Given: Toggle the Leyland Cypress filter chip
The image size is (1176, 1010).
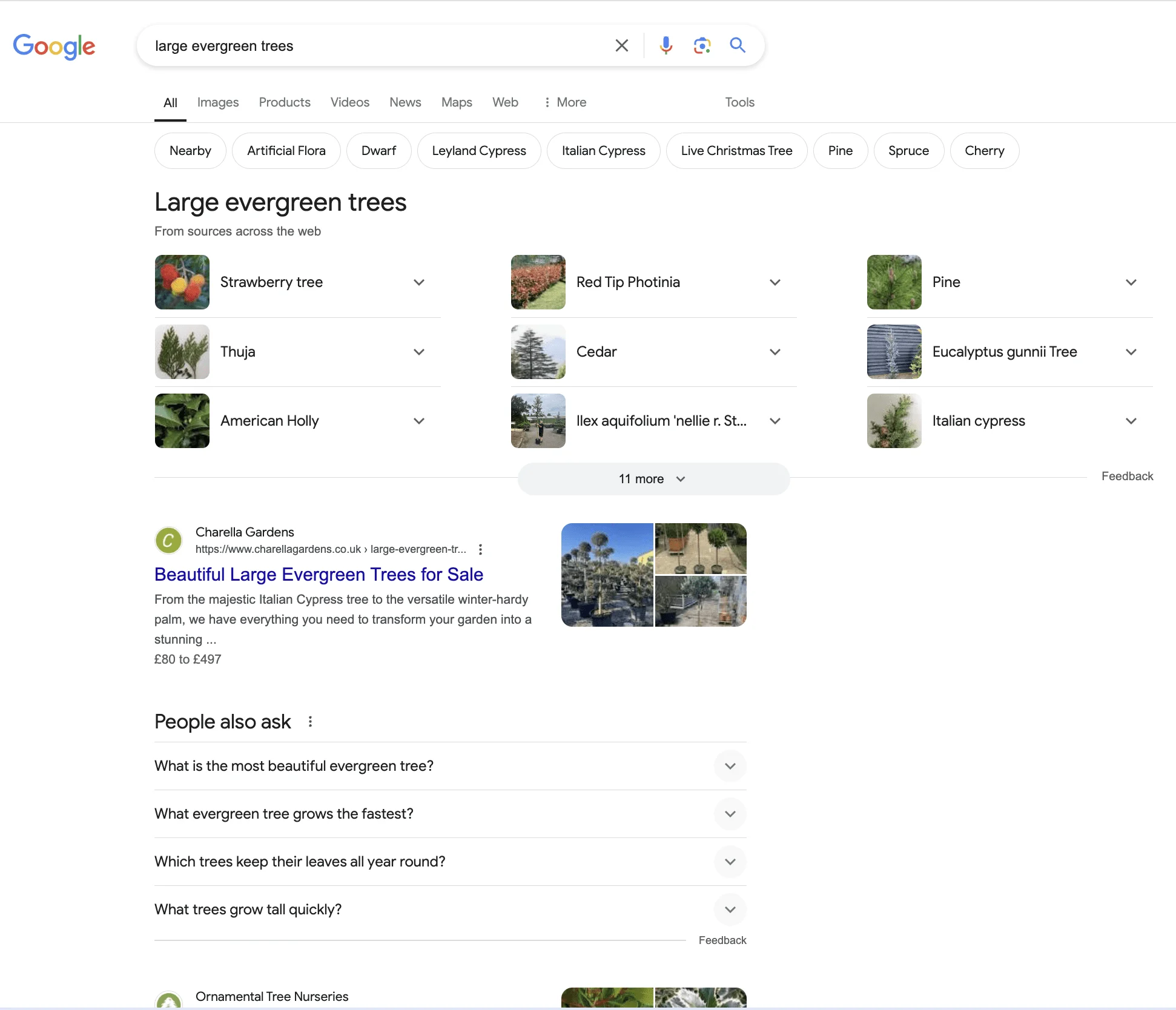Looking at the screenshot, I should 479,150.
